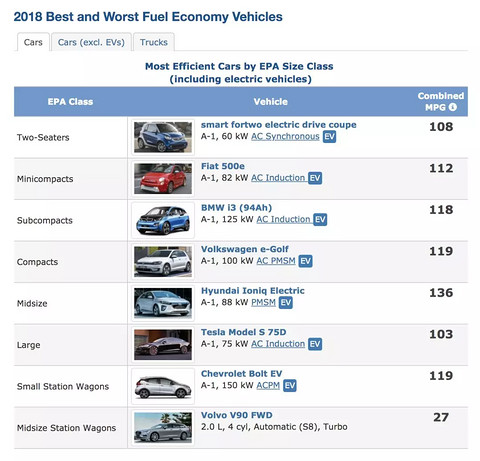Click the Chevrolet Bolt EV thumbnail
The width and height of the screenshot is (480, 461).
[163, 386]
